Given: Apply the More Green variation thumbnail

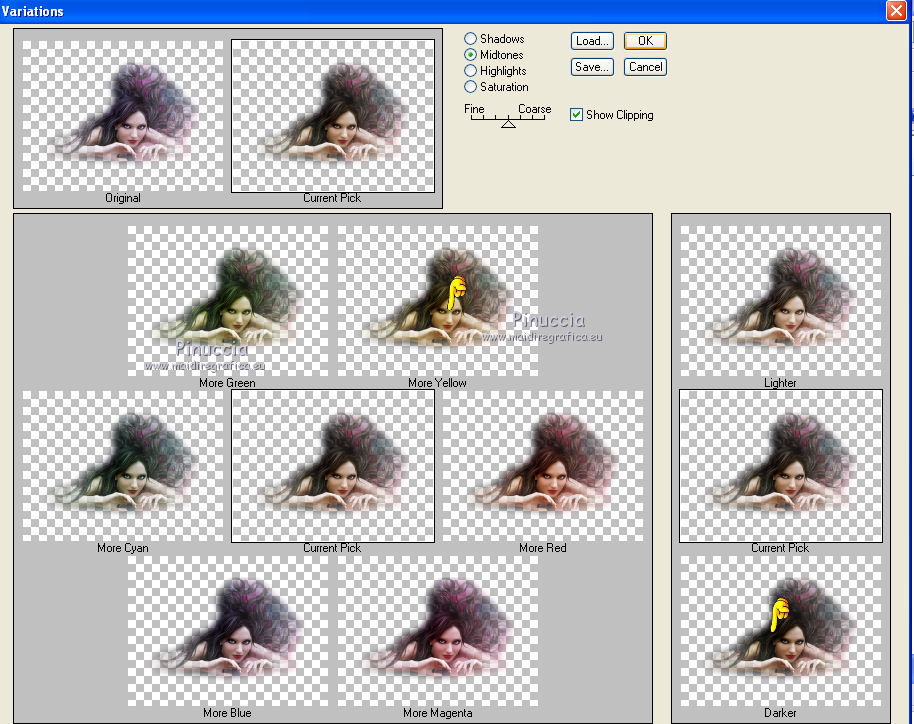Looking at the screenshot, I should point(228,301).
